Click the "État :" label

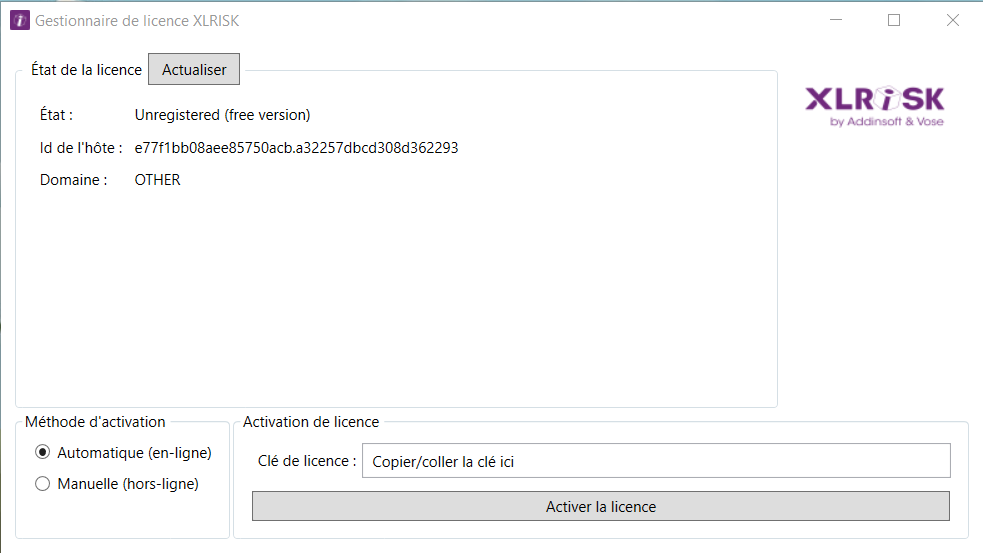point(56,115)
